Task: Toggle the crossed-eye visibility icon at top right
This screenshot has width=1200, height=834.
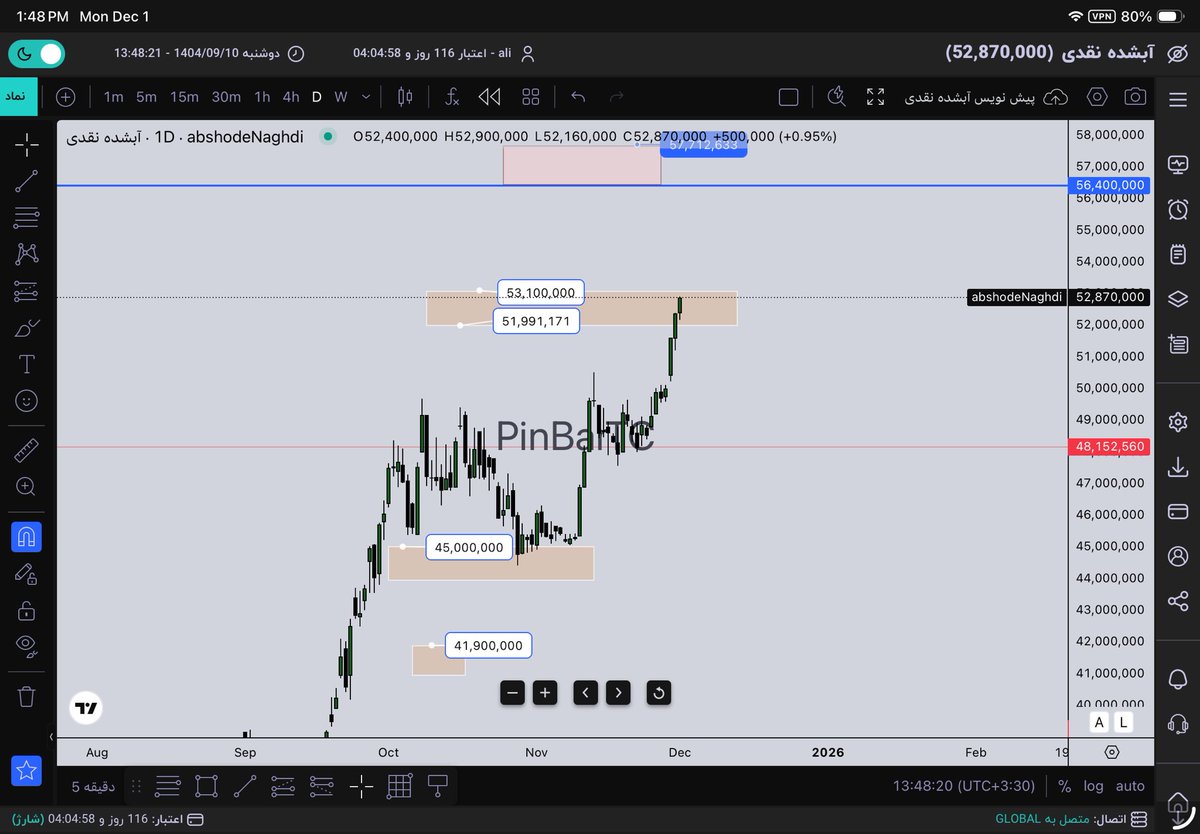Action: pos(1177,53)
